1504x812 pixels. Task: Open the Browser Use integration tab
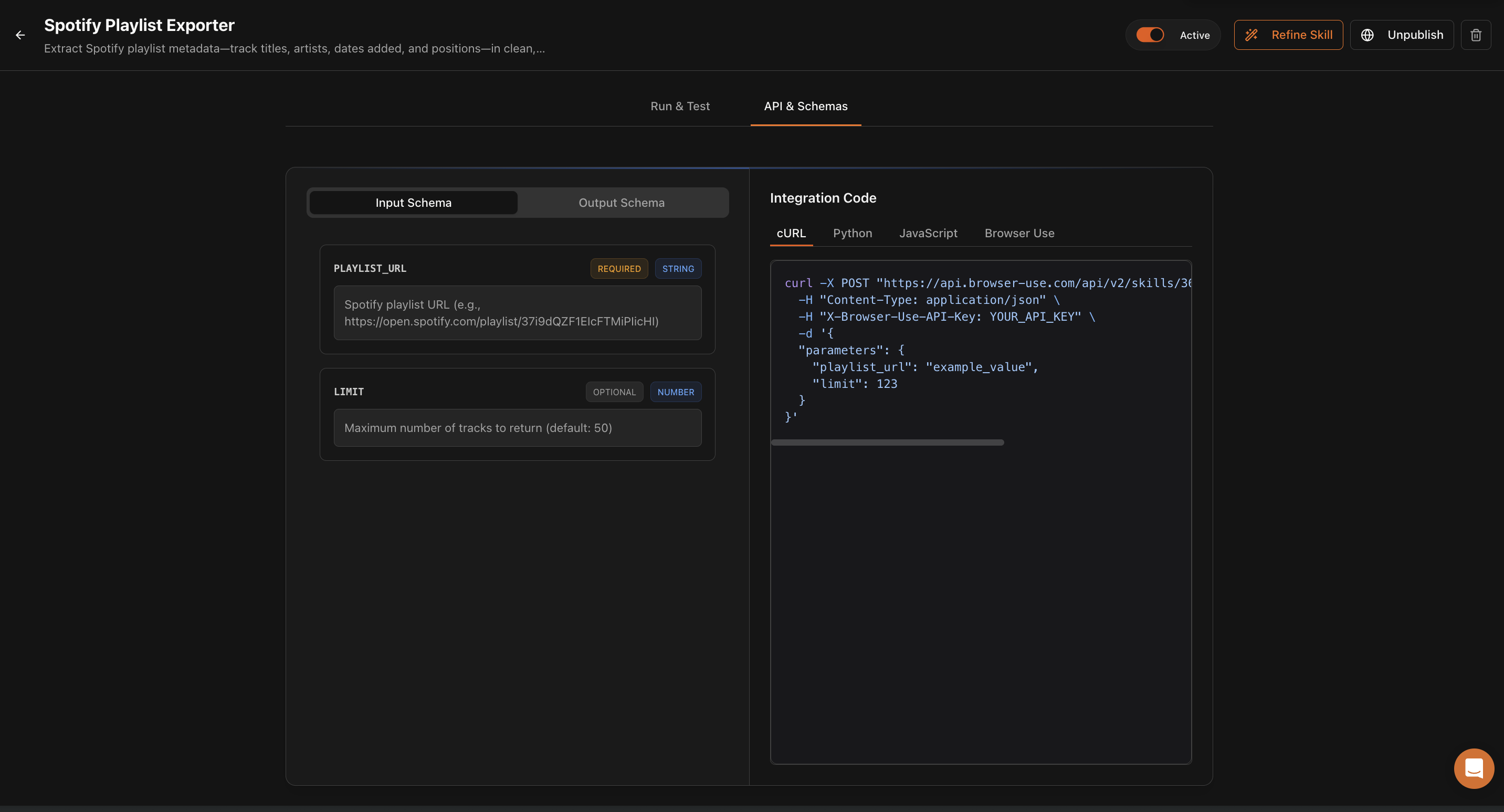1019,233
